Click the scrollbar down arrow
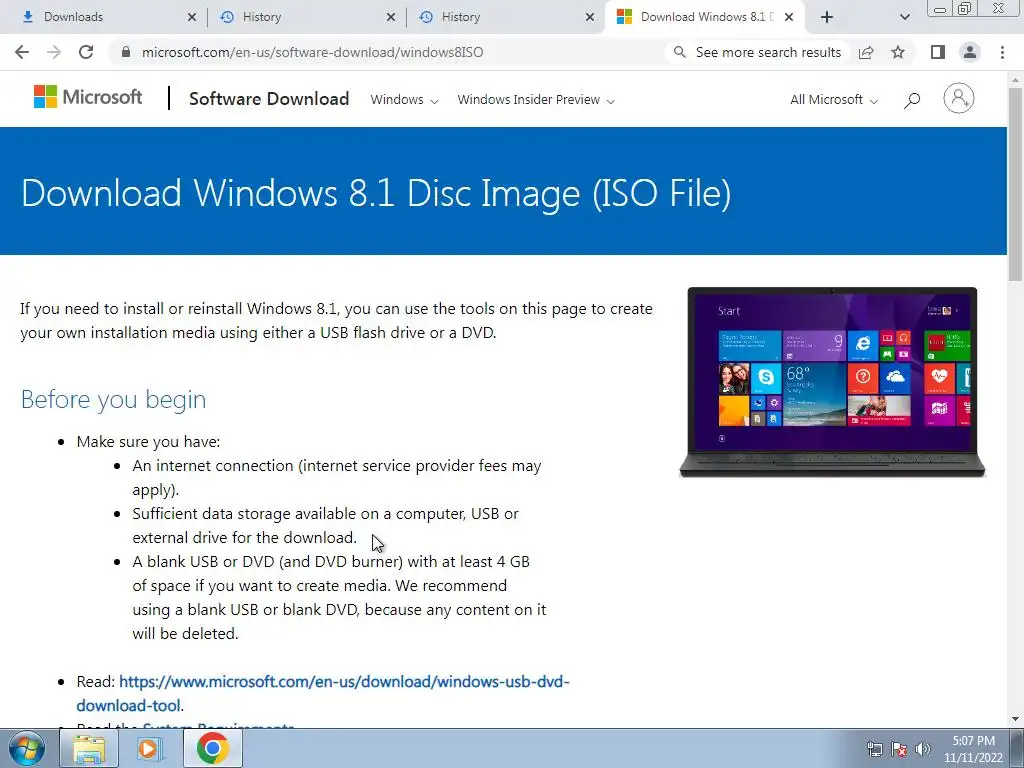The width and height of the screenshot is (1024, 768). point(1016,719)
